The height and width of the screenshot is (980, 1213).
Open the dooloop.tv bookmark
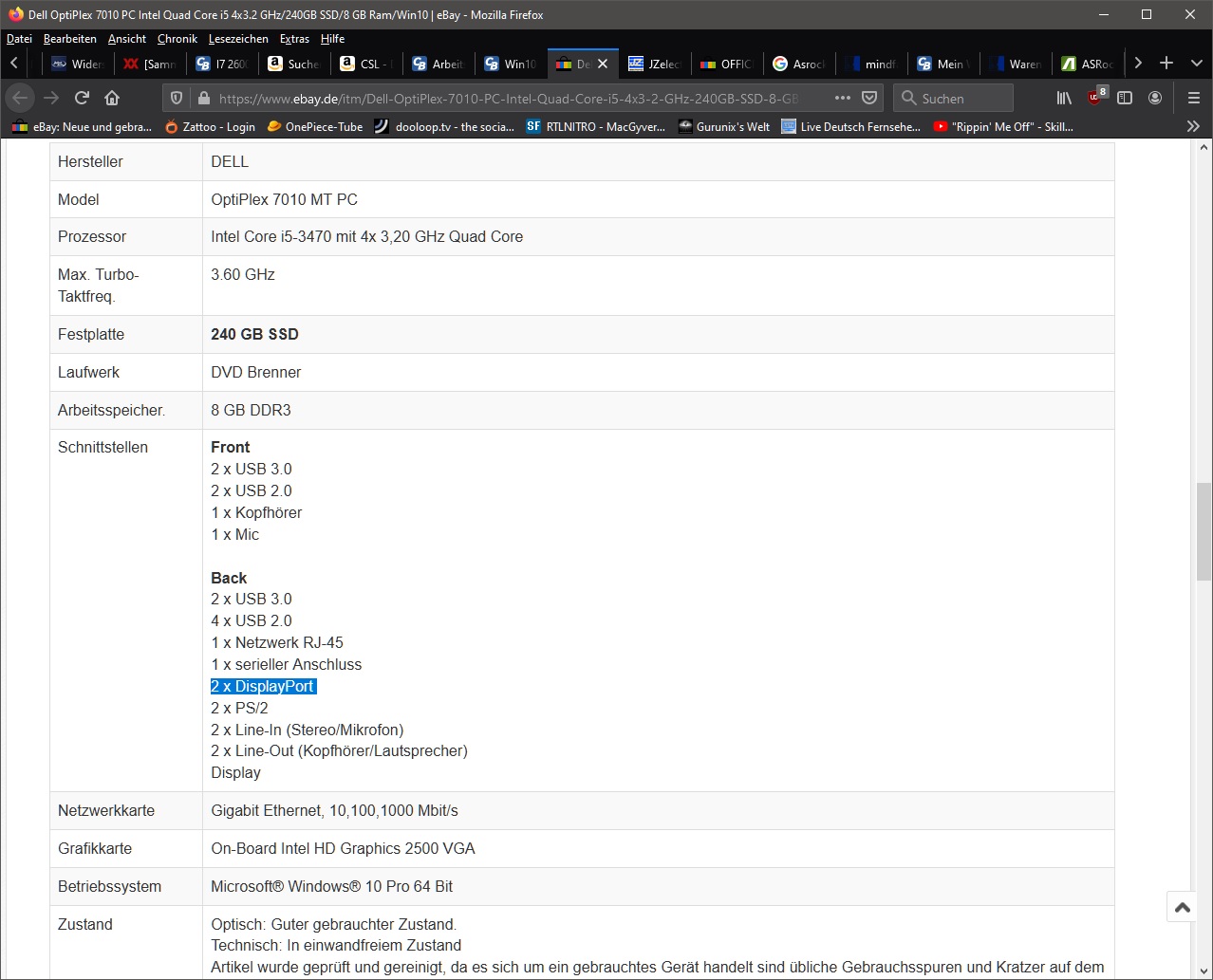[x=444, y=126]
